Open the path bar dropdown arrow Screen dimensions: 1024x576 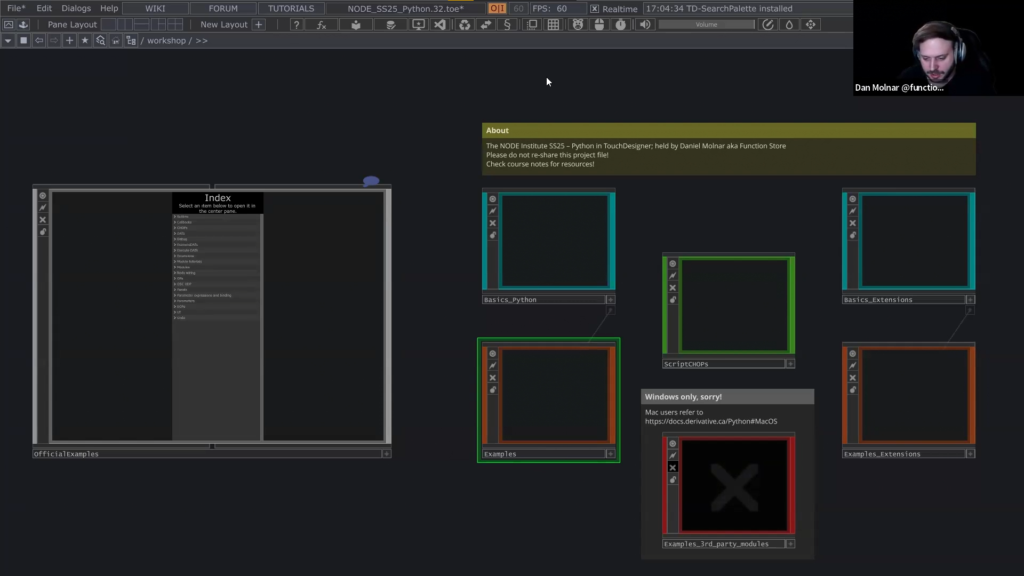coord(8,40)
